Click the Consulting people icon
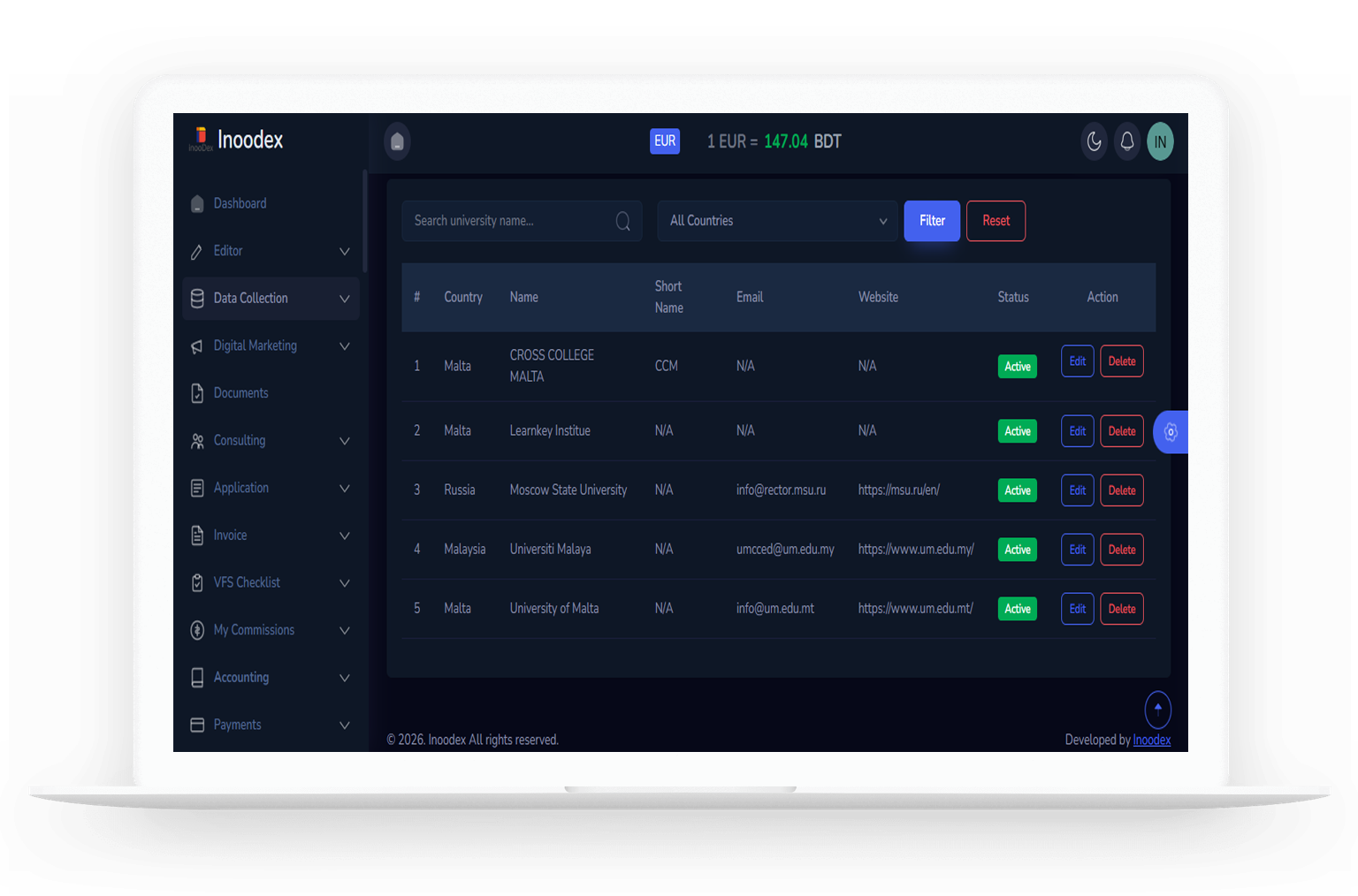The height and width of the screenshot is (896, 1358). (x=197, y=441)
